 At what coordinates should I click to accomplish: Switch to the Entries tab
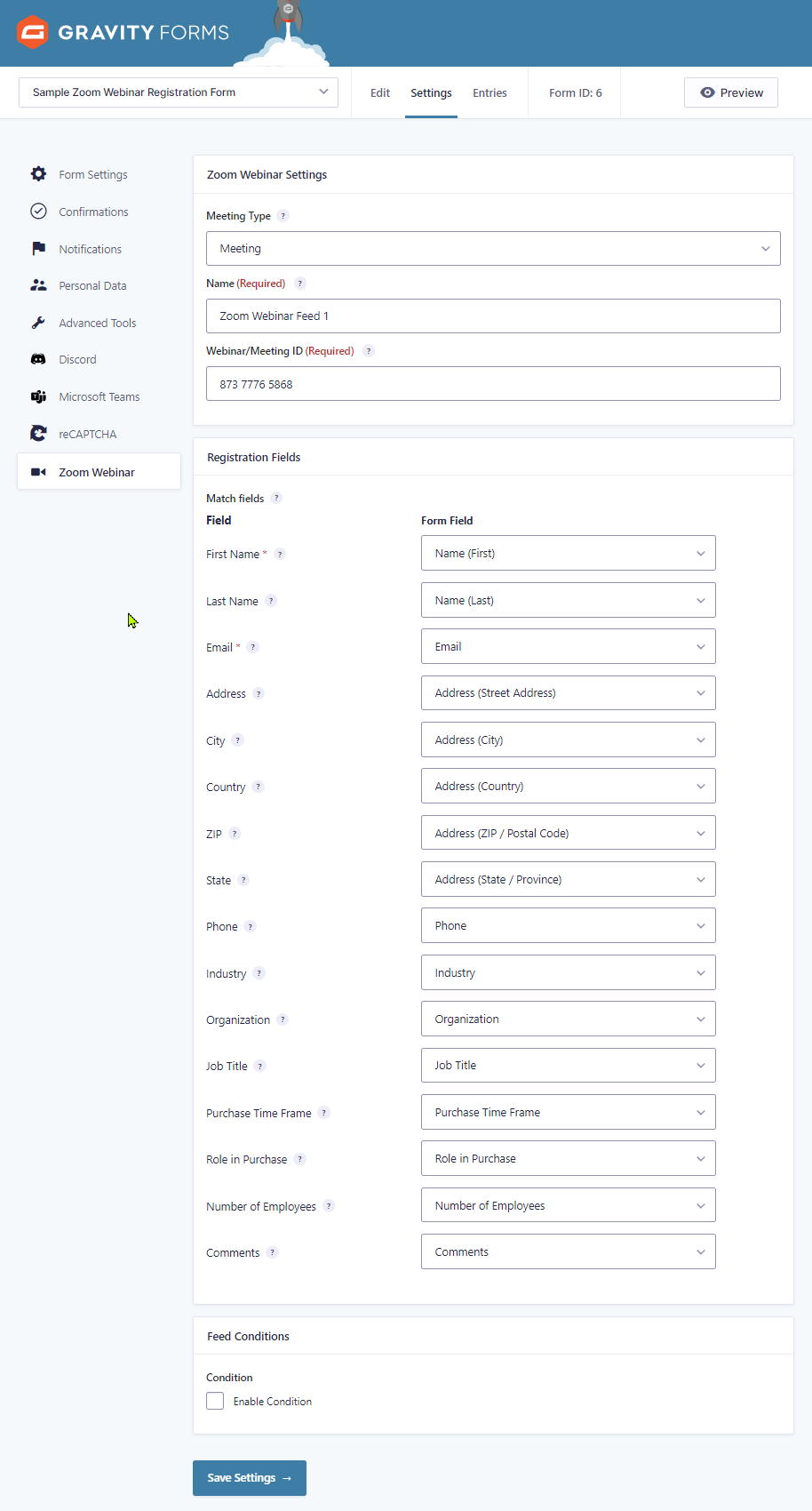[490, 92]
